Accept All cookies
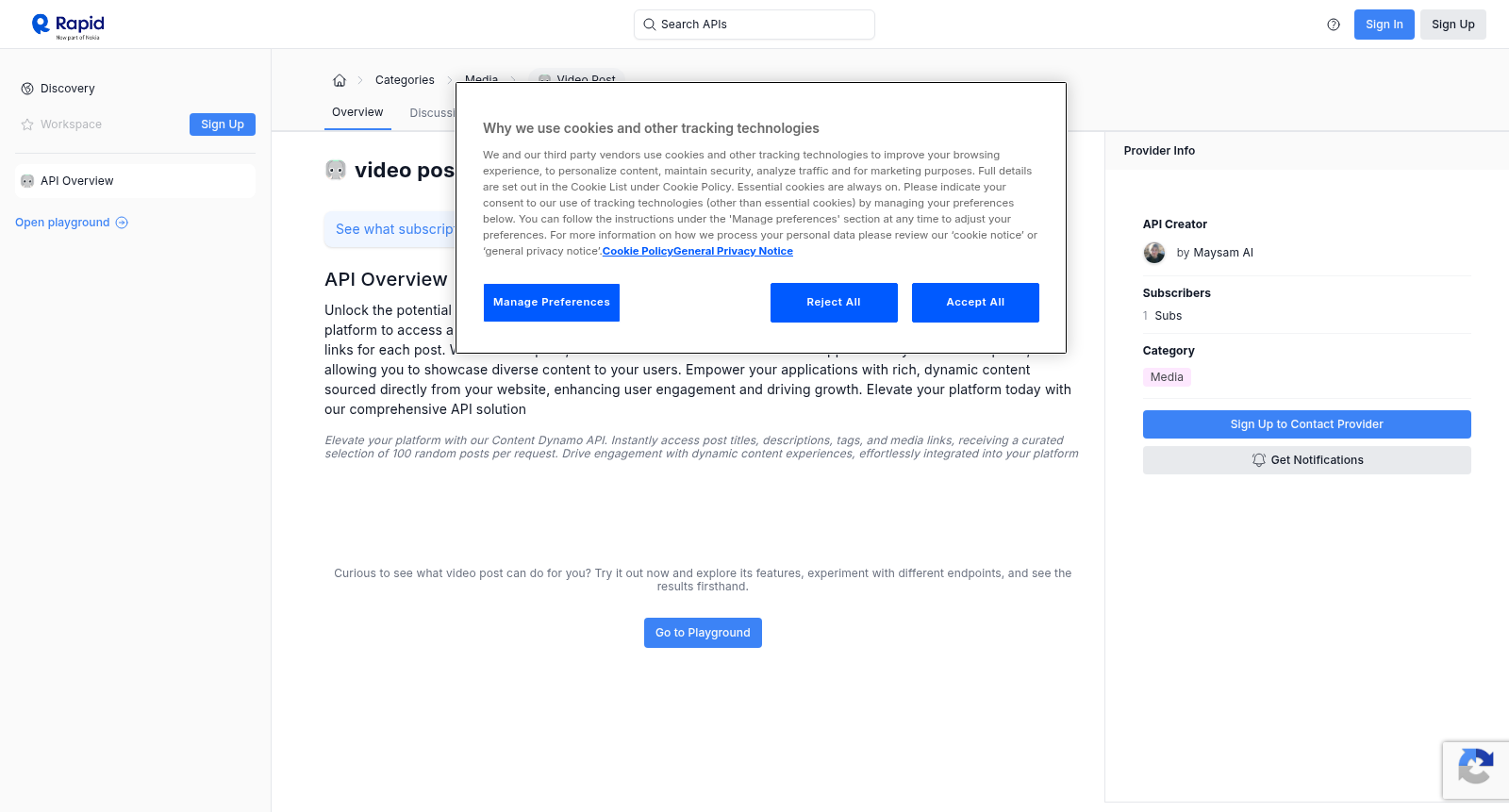Image resolution: width=1509 pixels, height=812 pixels. tap(975, 303)
